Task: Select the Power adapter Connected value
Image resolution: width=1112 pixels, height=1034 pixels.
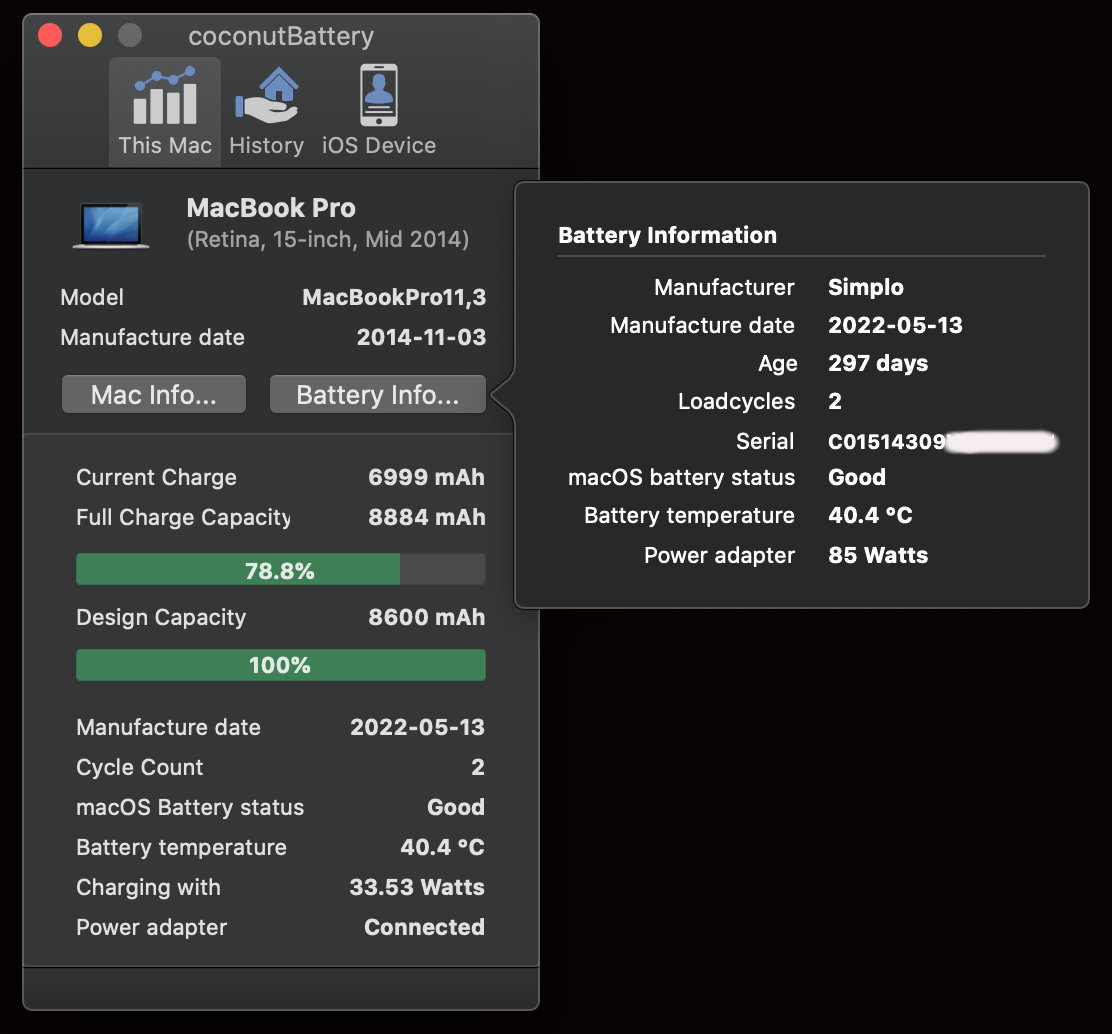Action: coord(424,927)
